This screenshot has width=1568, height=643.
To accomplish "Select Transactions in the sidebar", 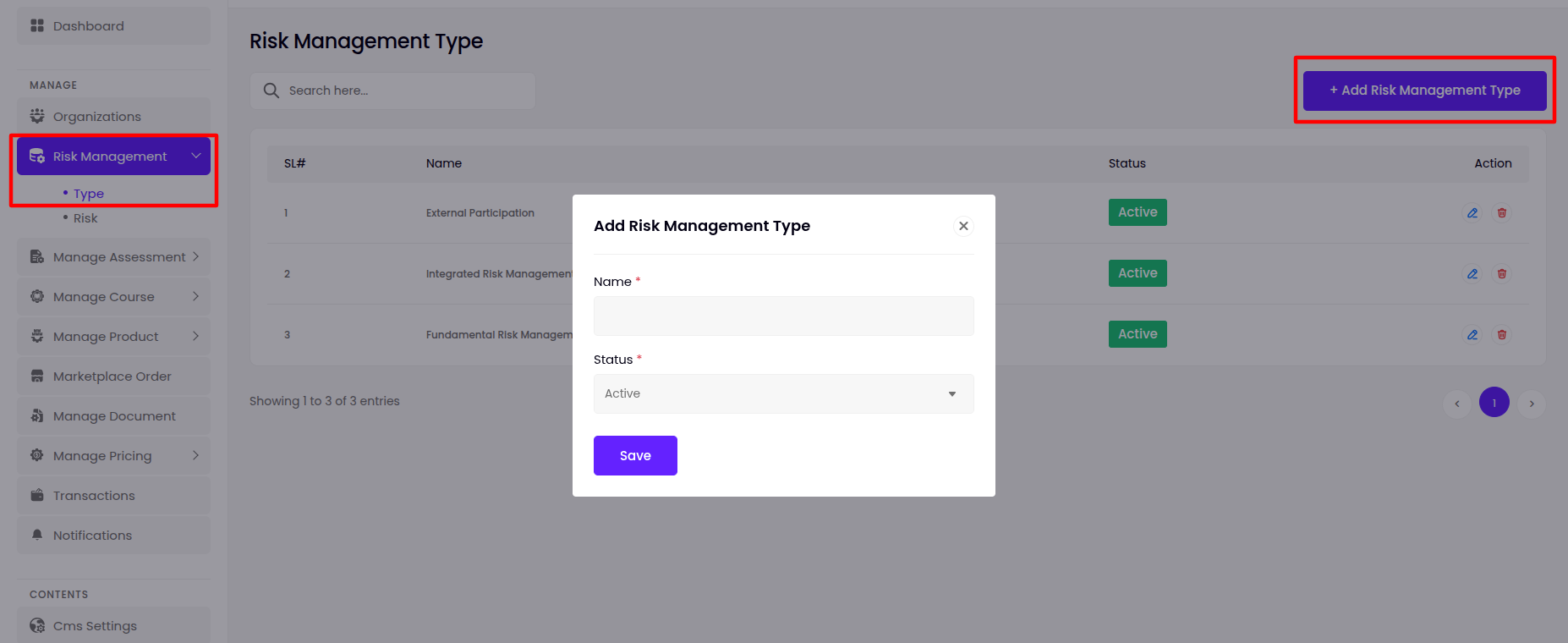I will (94, 496).
